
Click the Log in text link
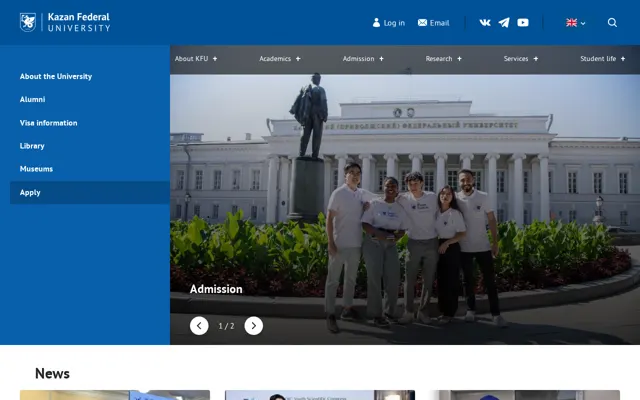click(x=394, y=23)
